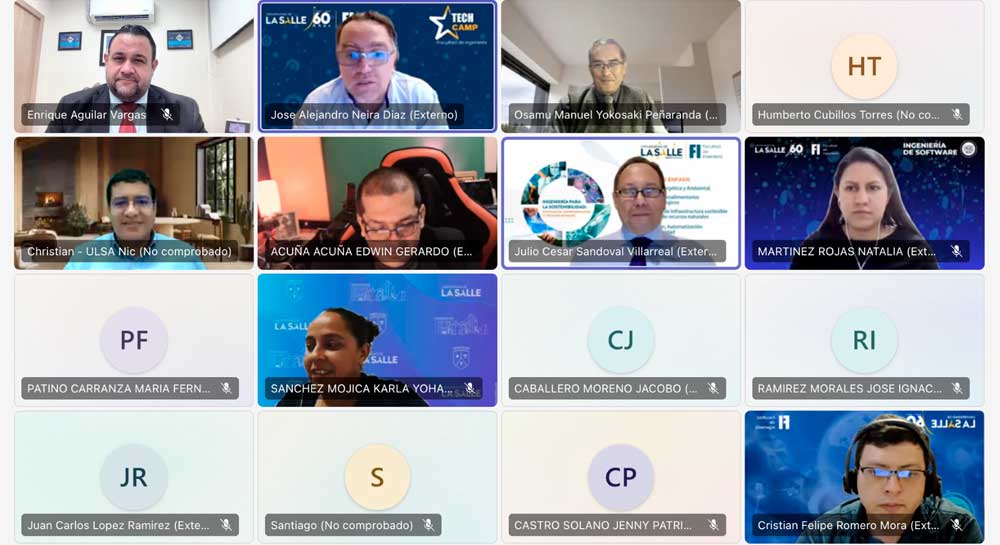Screen dimensions: 1000x545
Task: Click Christian - ULSA Nic name label
Action: tap(129, 251)
